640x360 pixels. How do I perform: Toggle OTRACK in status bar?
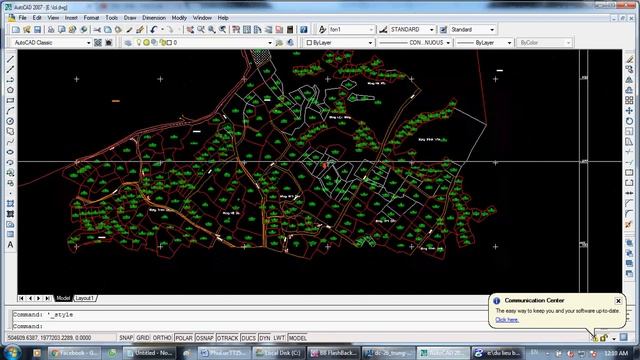(x=227, y=338)
